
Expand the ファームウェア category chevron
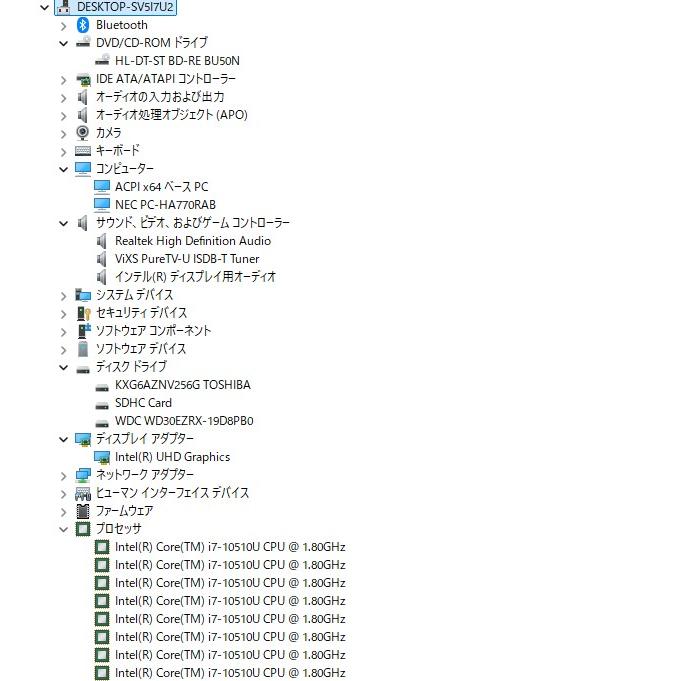click(x=63, y=512)
